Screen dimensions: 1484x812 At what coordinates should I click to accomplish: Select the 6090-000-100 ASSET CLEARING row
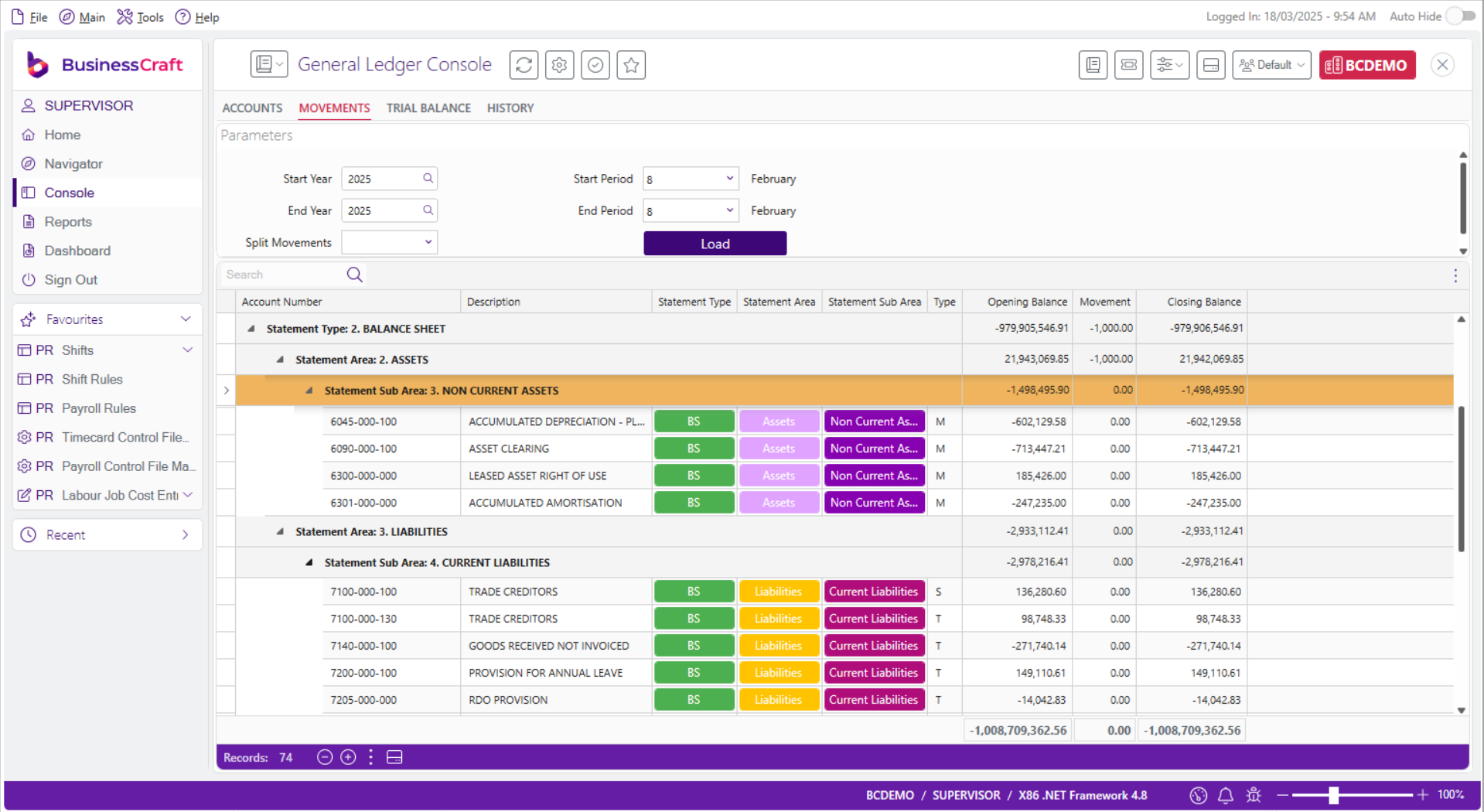[834, 449]
